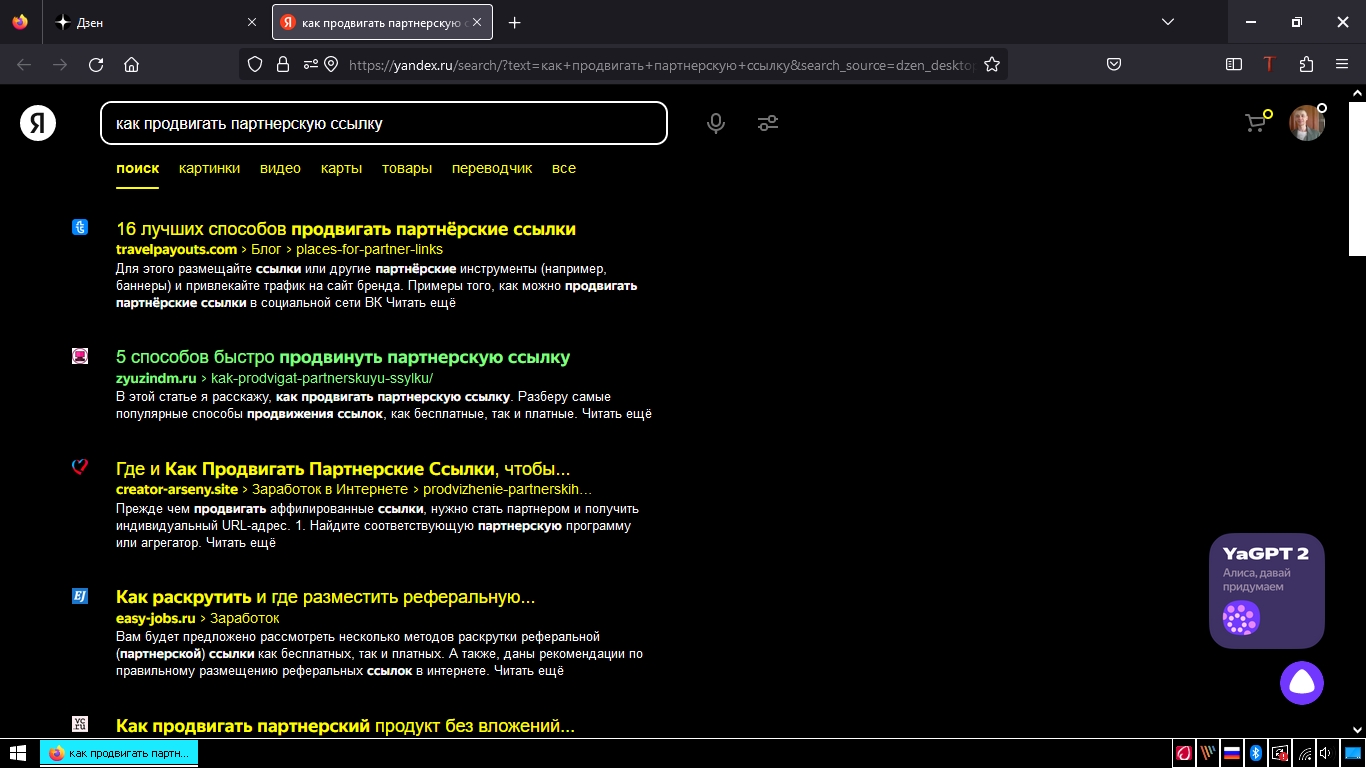Click the red T extension icon
This screenshot has height=768, width=1366.
1269,64
